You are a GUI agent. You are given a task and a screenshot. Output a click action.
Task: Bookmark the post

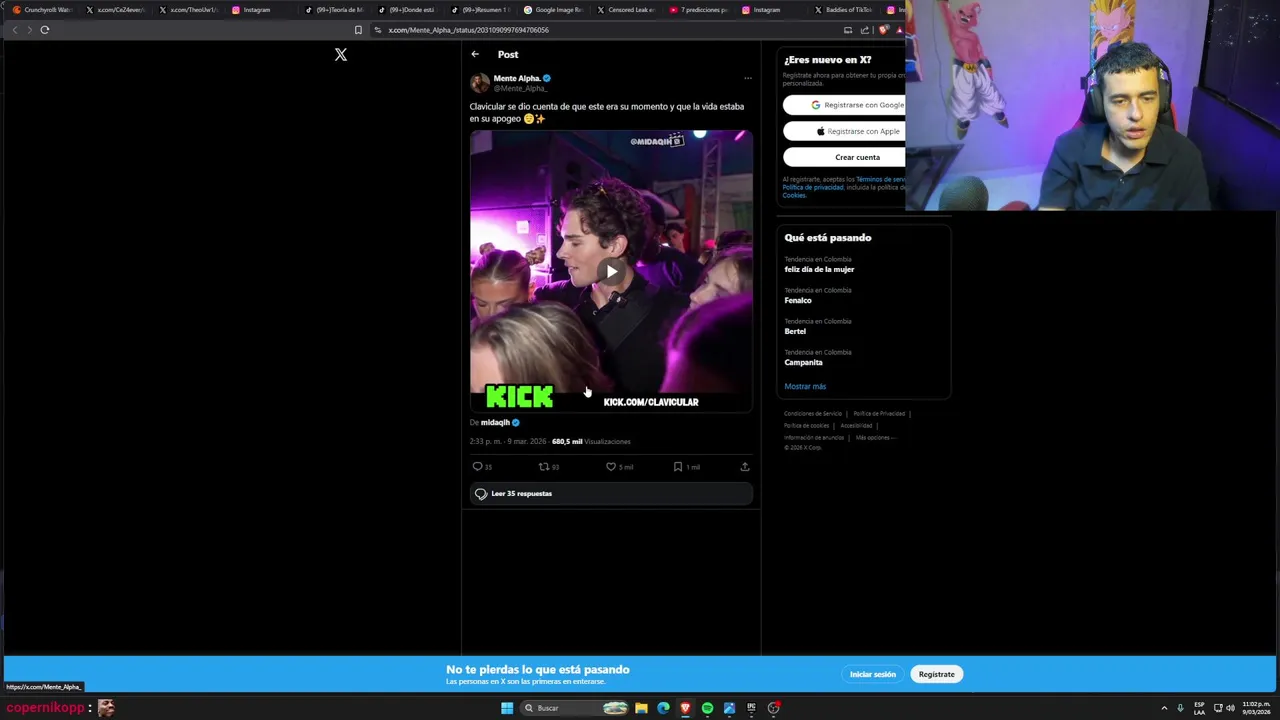[x=677, y=466]
